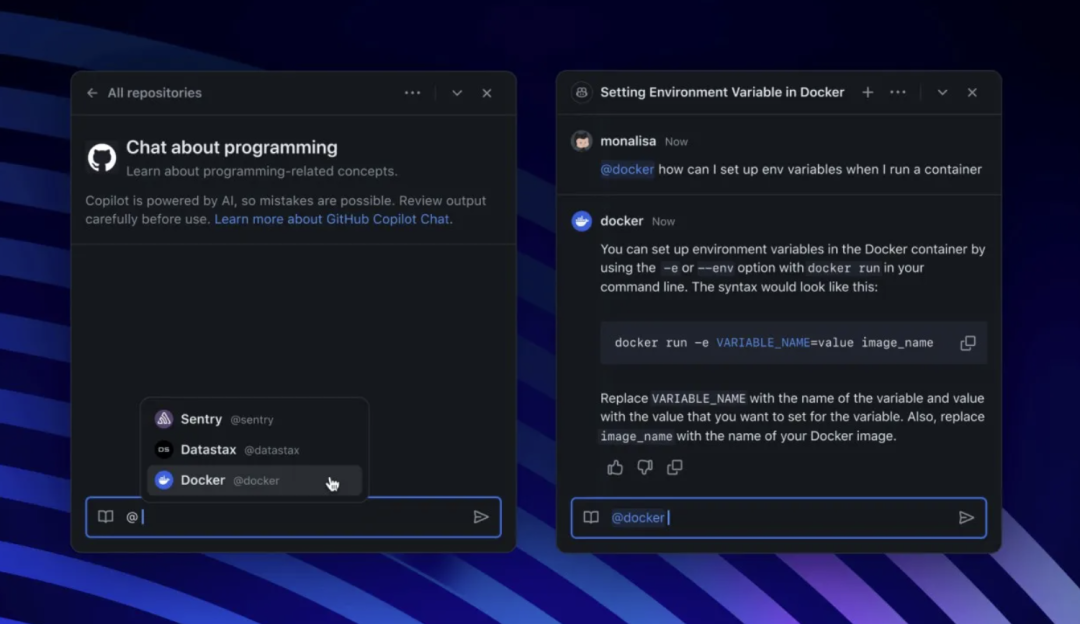Screen dimensions: 1080x624
Task: Close the All repositories chat panel
Action: [487, 93]
